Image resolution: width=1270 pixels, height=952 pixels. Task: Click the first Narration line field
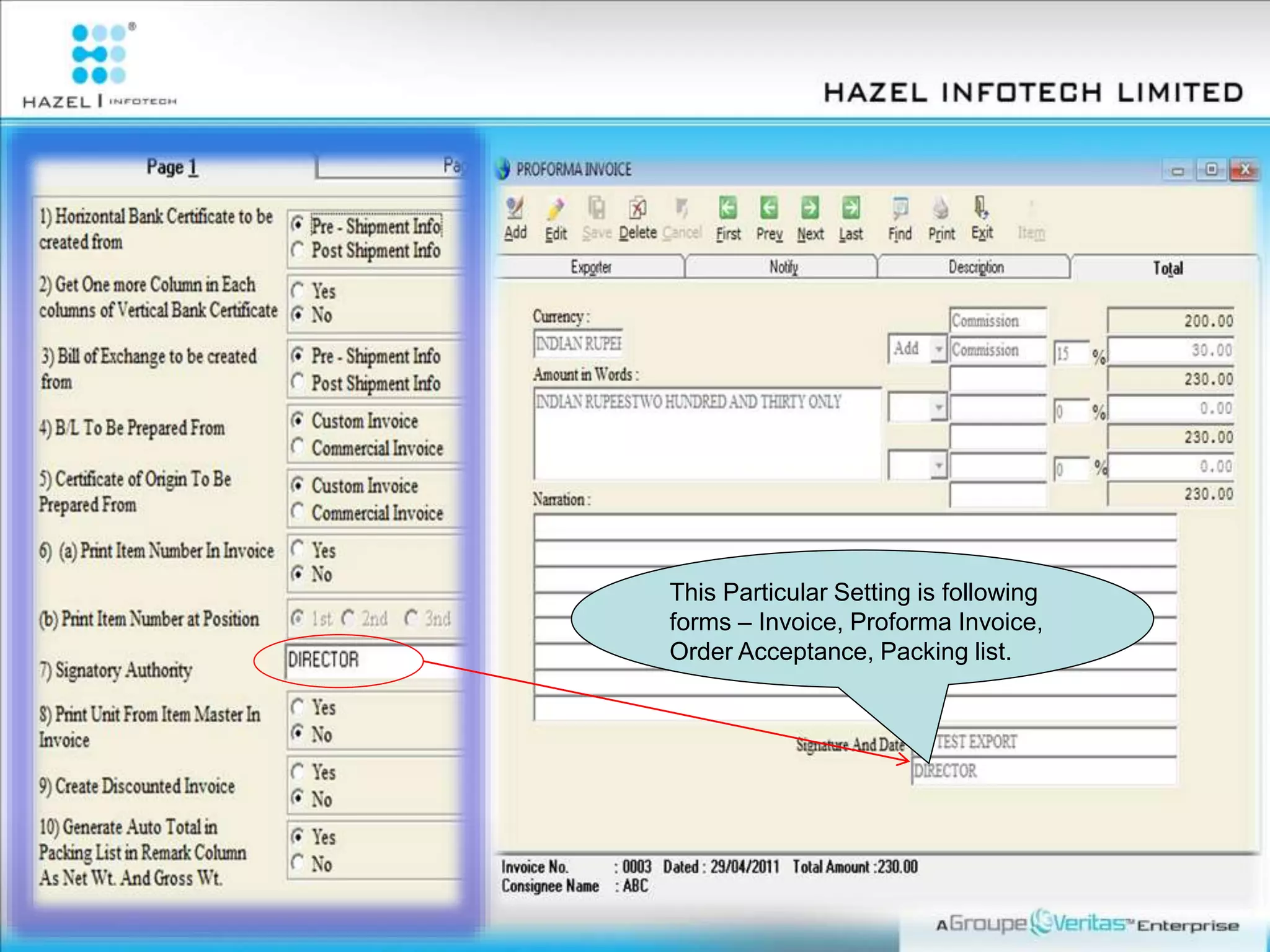pyautogui.click(x=855, y=528)
